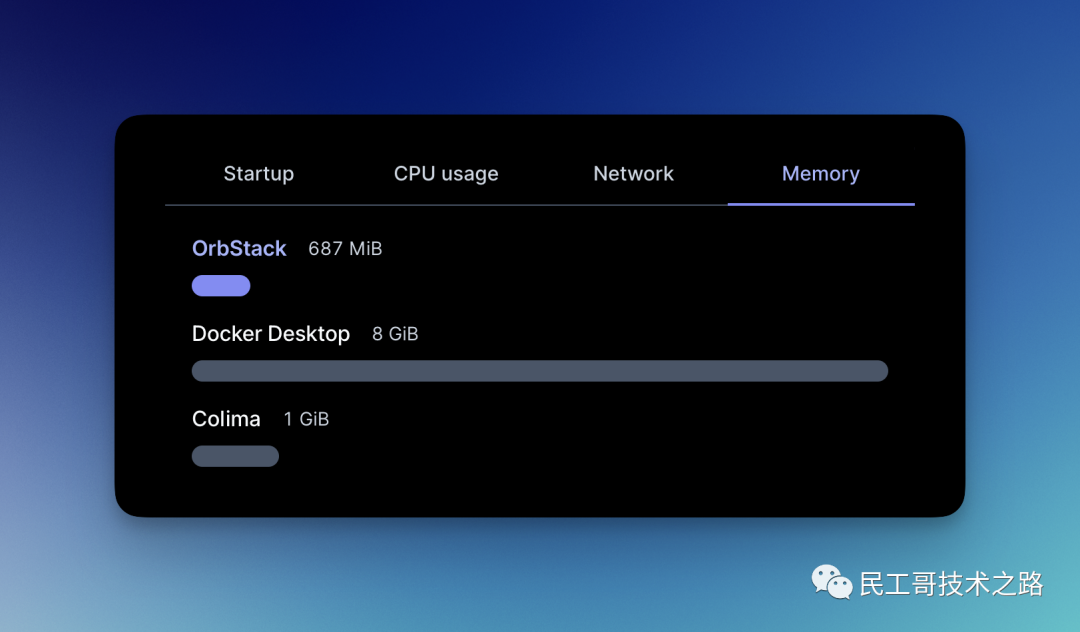The height and width of the screenshot is (632, 1080).
Task: Click the purple underline below Memory tab
Action: (x=820, y=203)
